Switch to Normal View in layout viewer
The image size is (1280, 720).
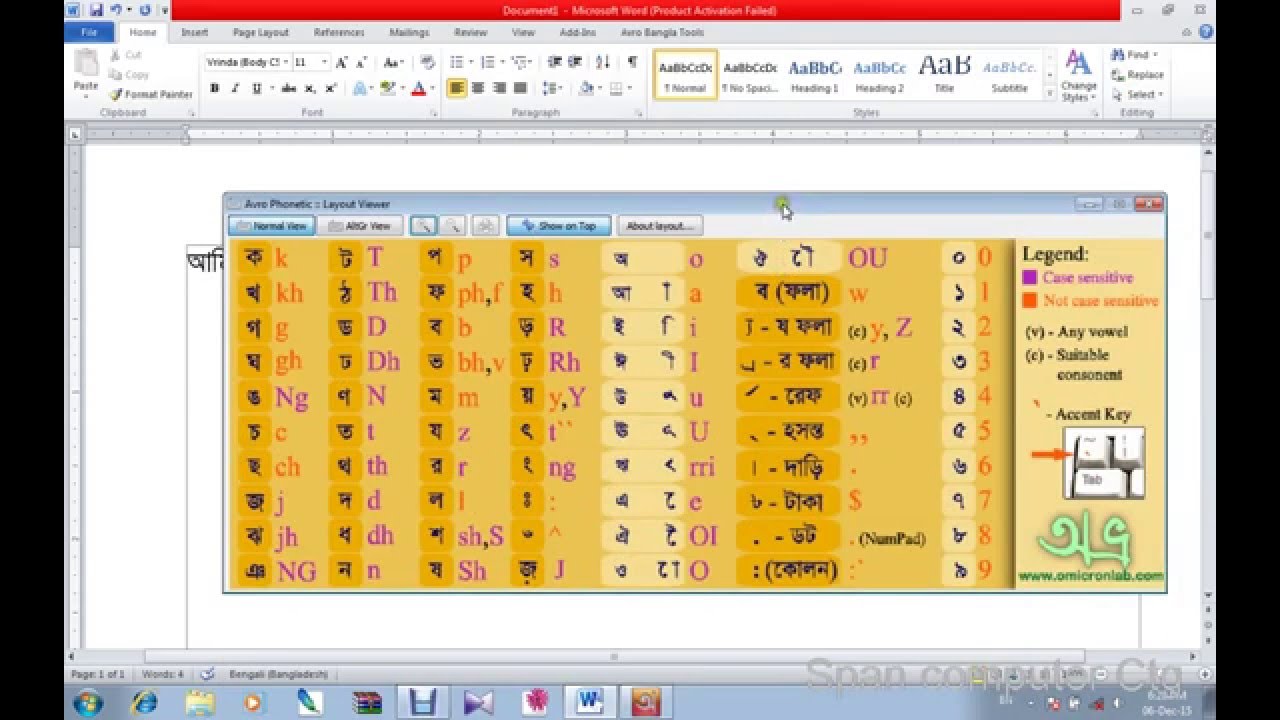pyautogui.click(x=272, y=226)
